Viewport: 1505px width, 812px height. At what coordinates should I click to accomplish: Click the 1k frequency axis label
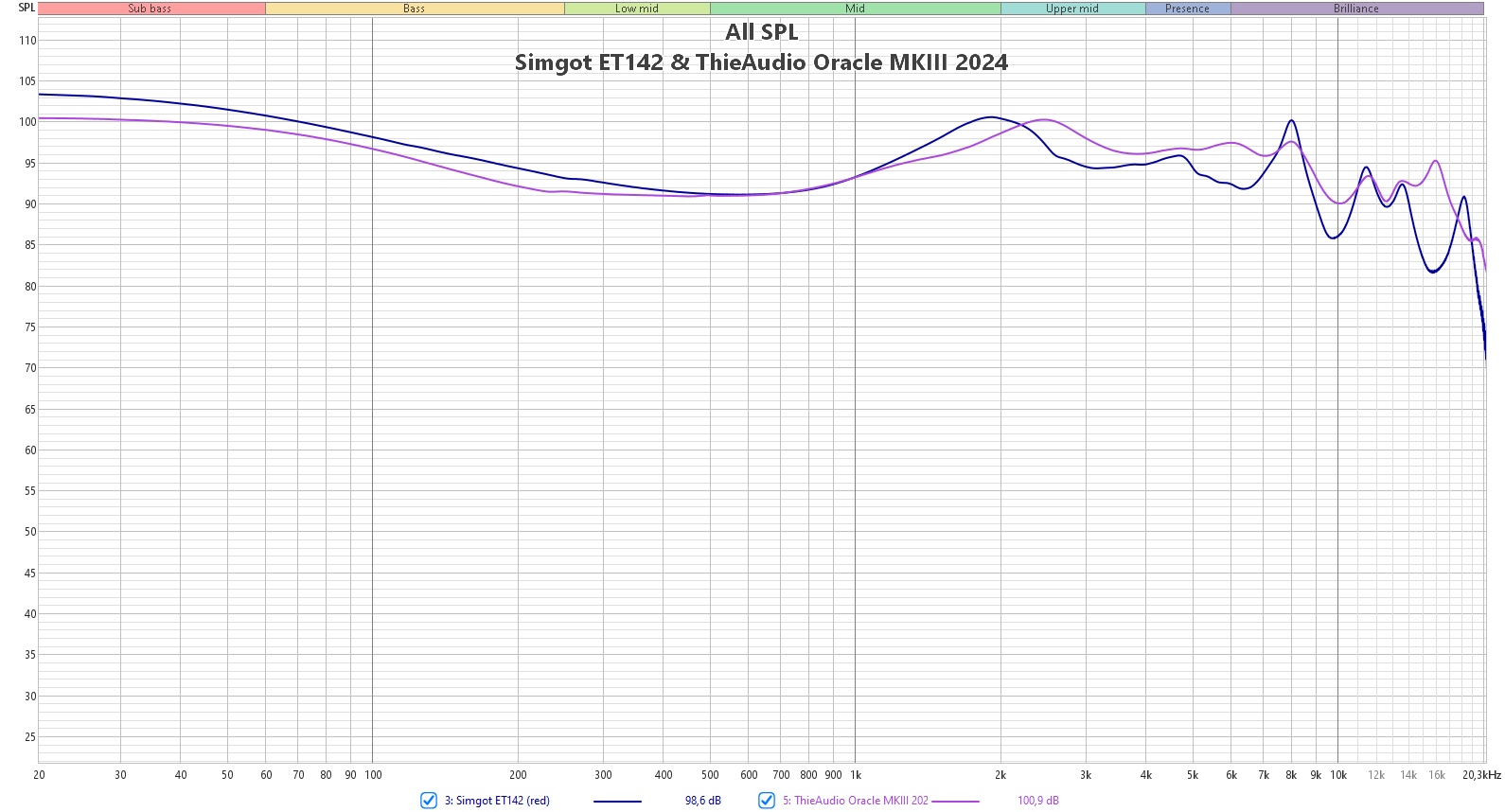856,775
